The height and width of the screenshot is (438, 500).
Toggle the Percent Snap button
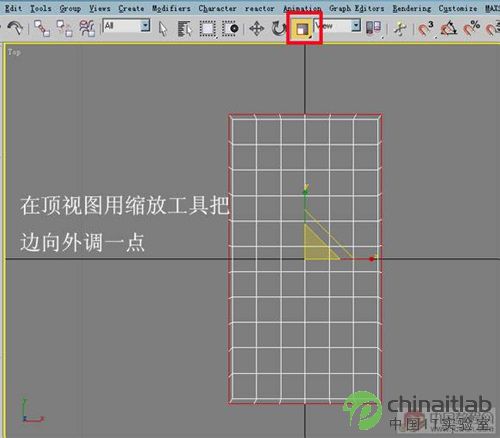click(471, 28)
